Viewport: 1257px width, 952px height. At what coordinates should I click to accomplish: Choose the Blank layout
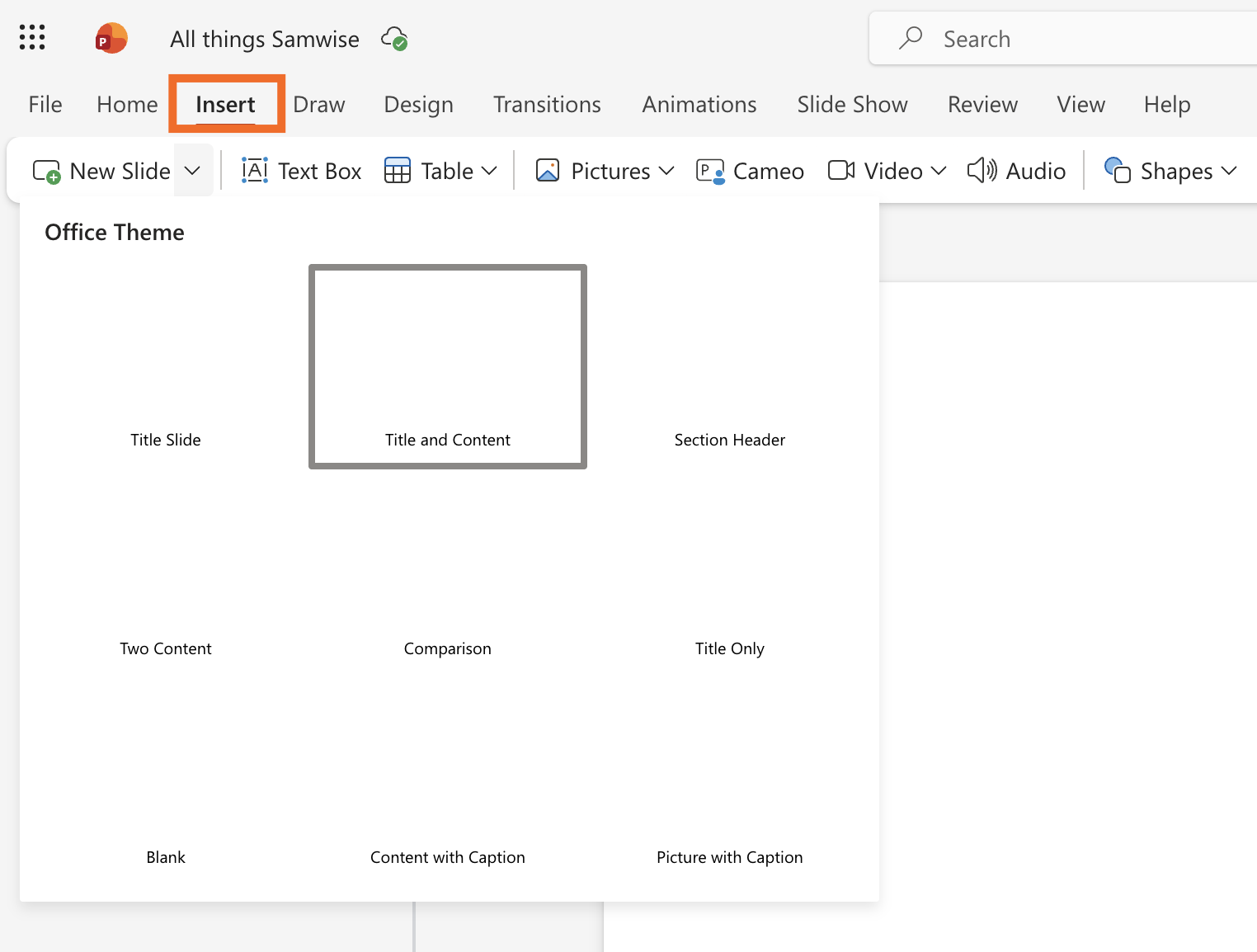(x=166, y=784)
